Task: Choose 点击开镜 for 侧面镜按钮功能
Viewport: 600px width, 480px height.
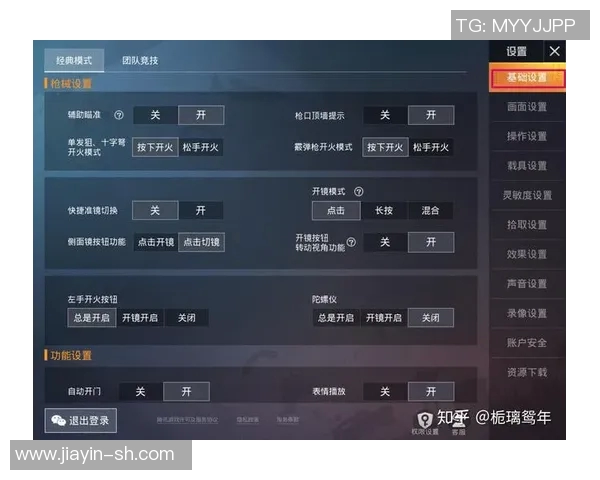Action: click(156, 242)
